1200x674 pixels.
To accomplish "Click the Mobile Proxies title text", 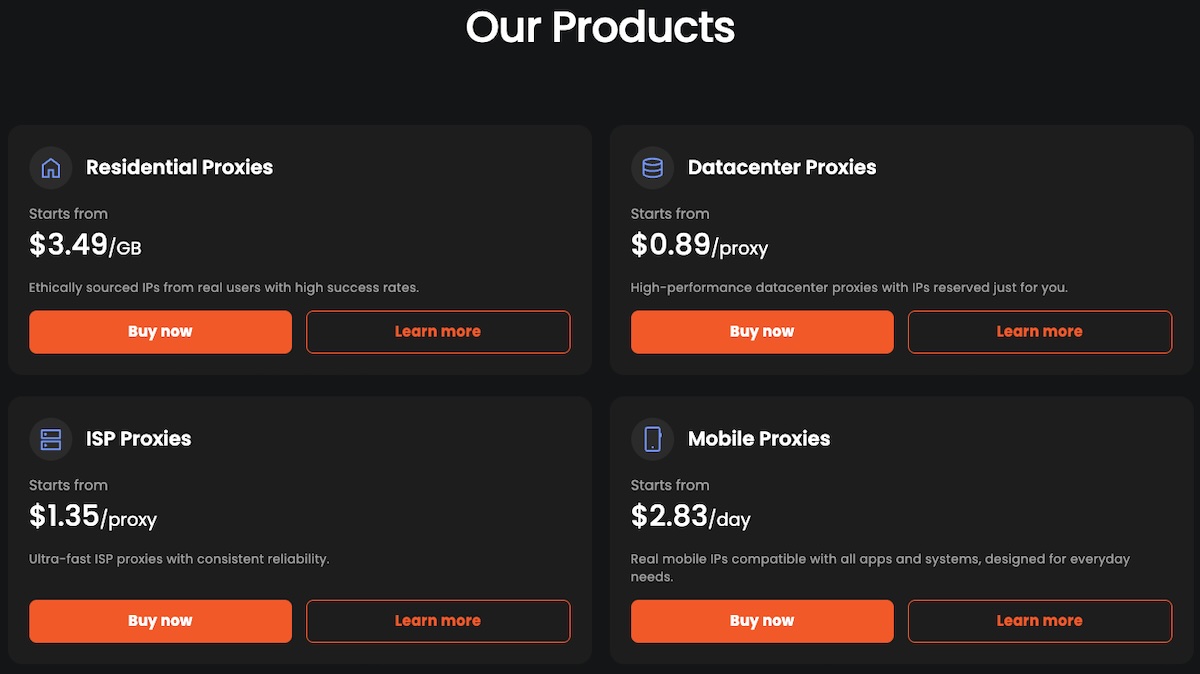I will pos(759,439).
